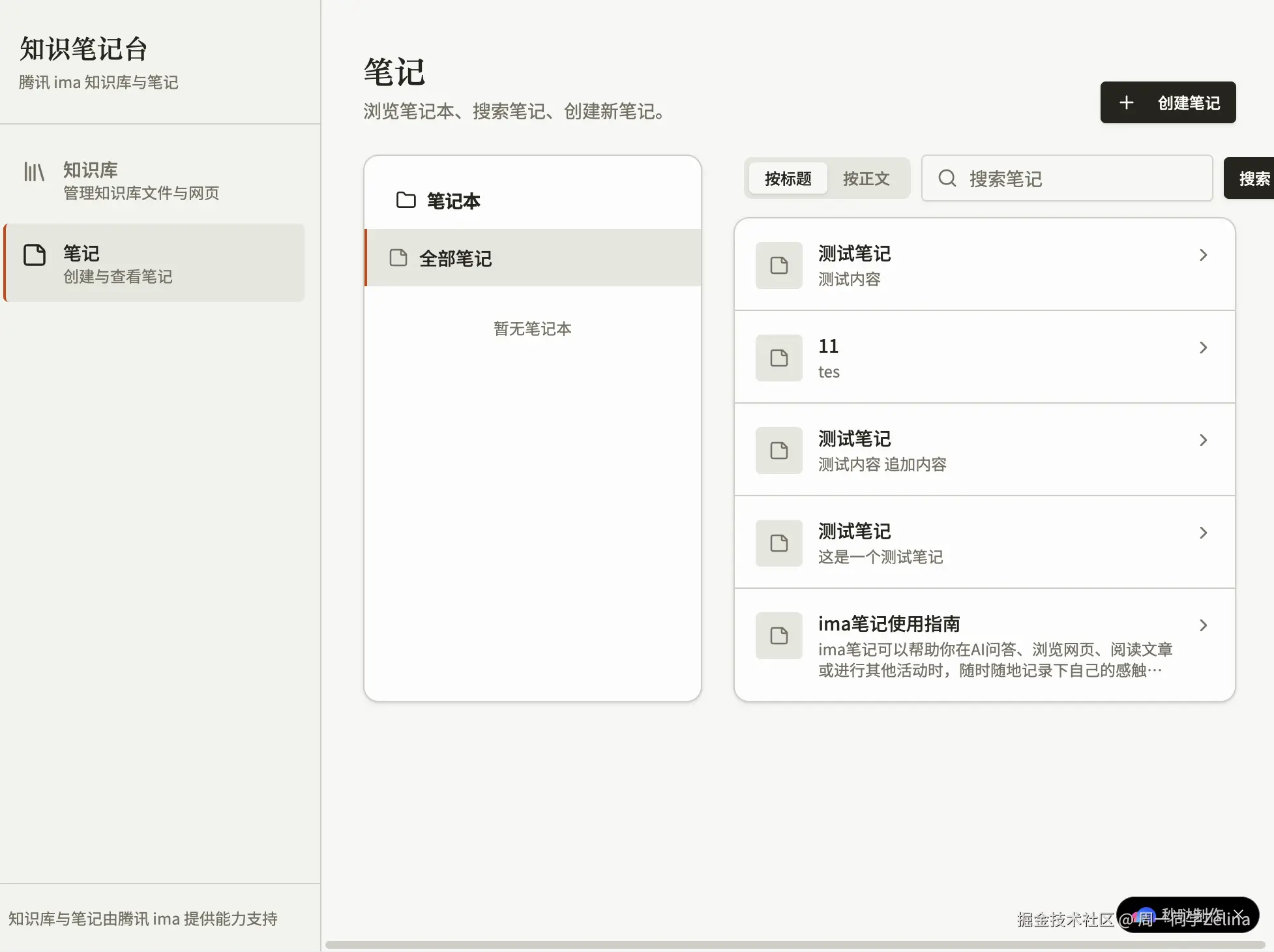Expand chevron on 这是一个测试笔记 row
The width and height of the screenshot is (1274, 952).
click(1204, 533)
